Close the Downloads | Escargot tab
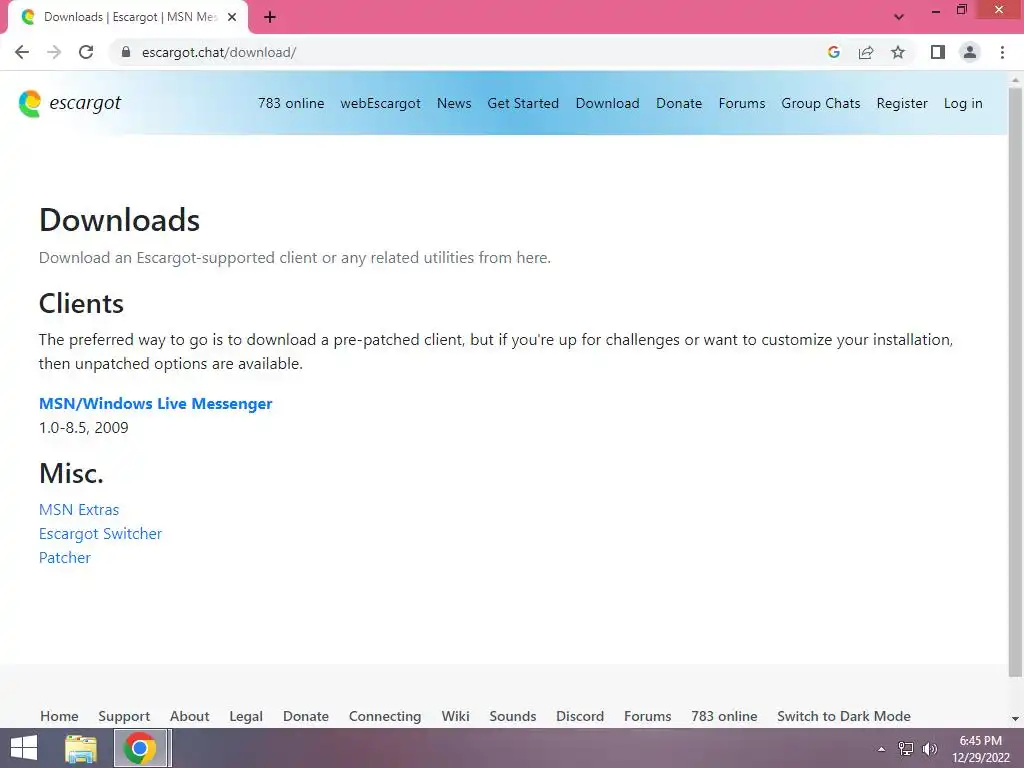The width and height of the screenshot is (1024, 768). [232, 17]
